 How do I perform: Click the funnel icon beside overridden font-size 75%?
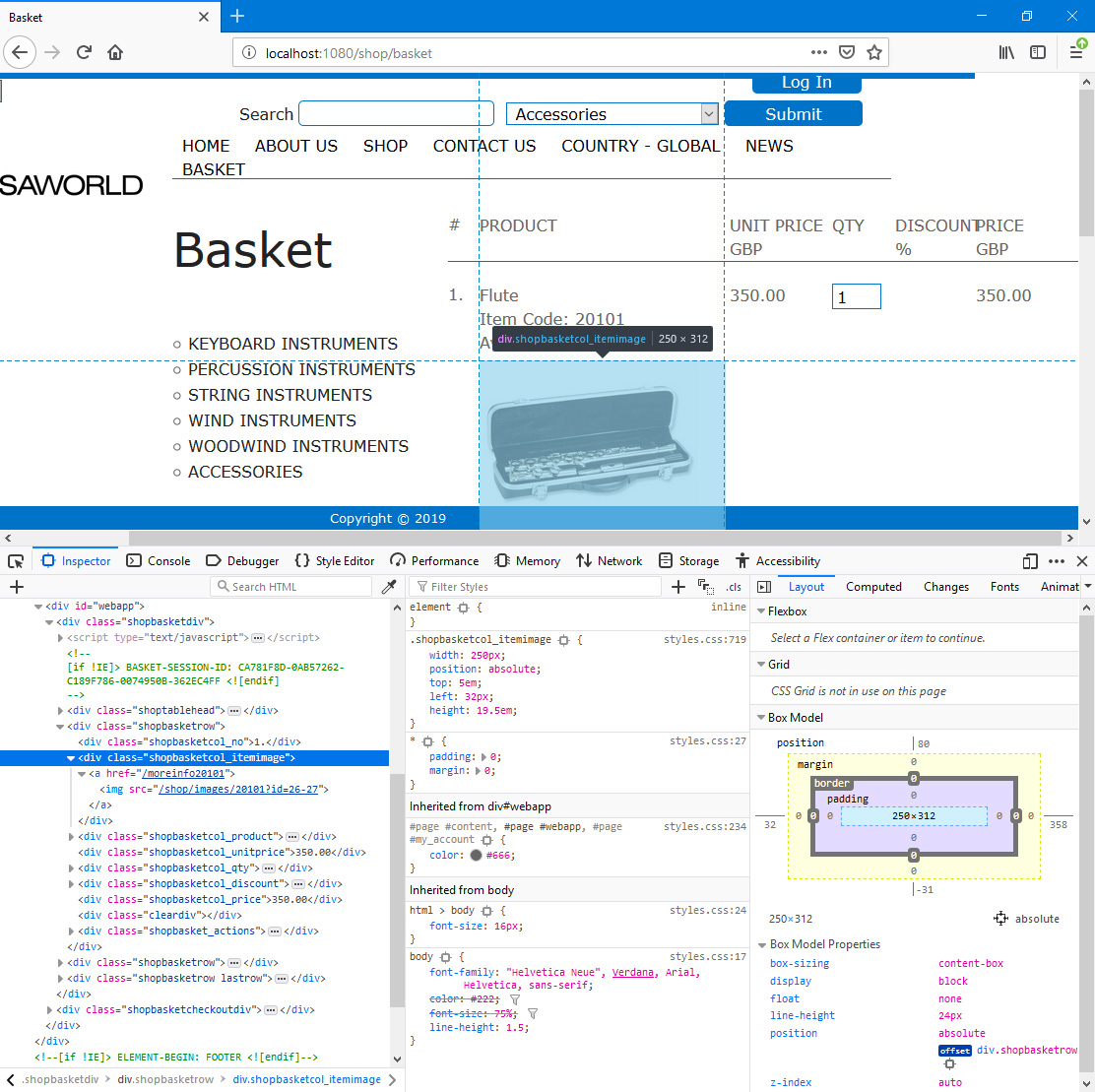[x=532, y=1014]
